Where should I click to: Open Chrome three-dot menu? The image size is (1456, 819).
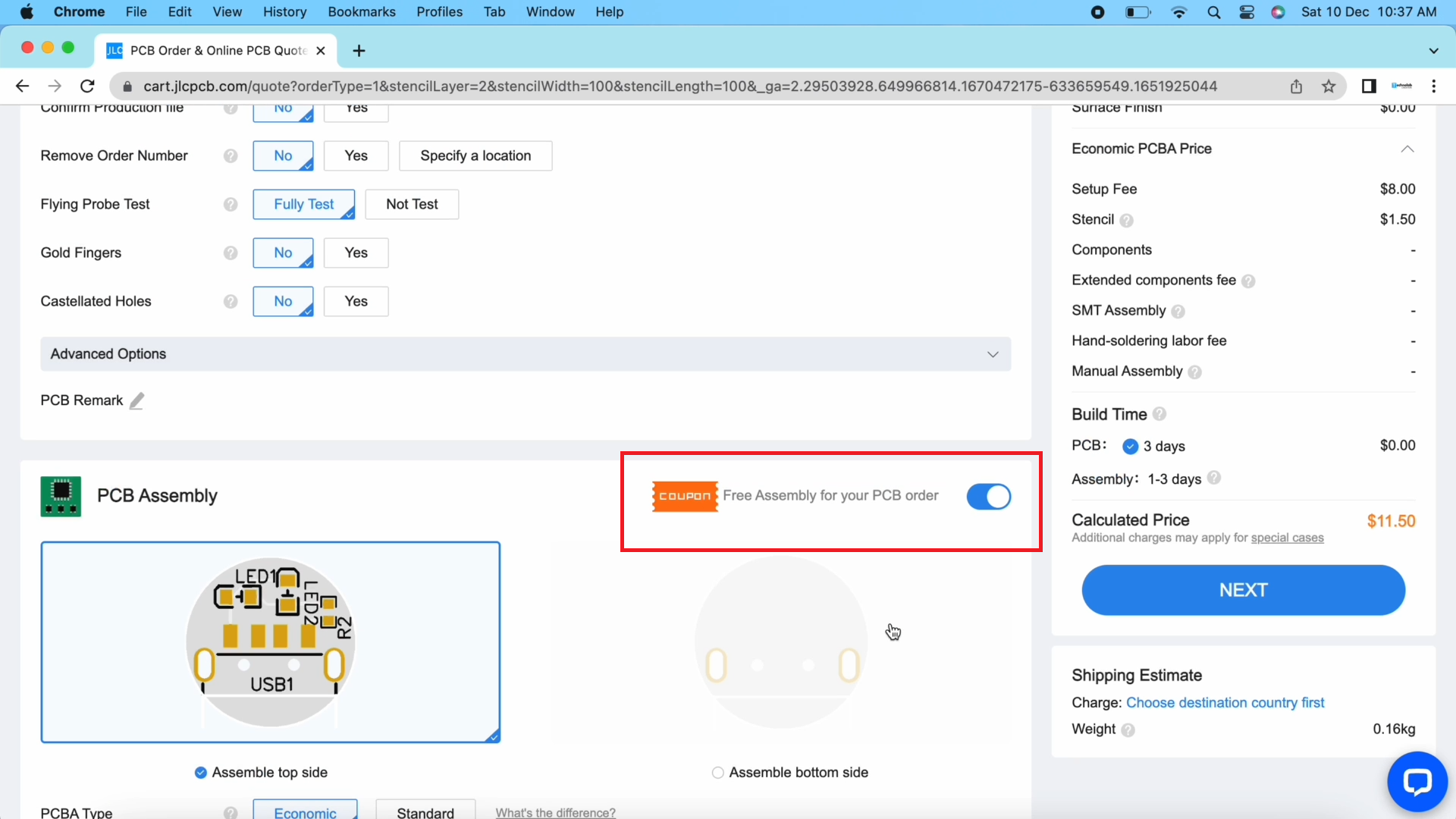[1434, 86]
